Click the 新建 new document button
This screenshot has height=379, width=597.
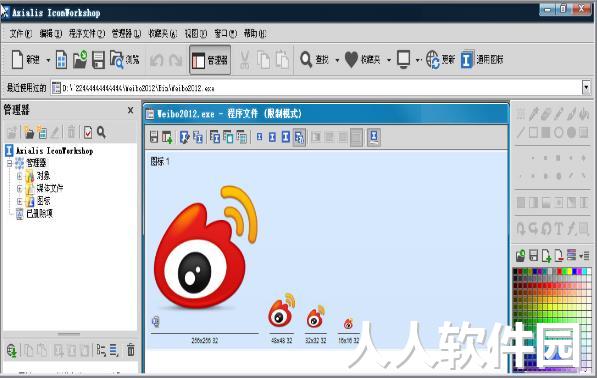tap(26, 59)
